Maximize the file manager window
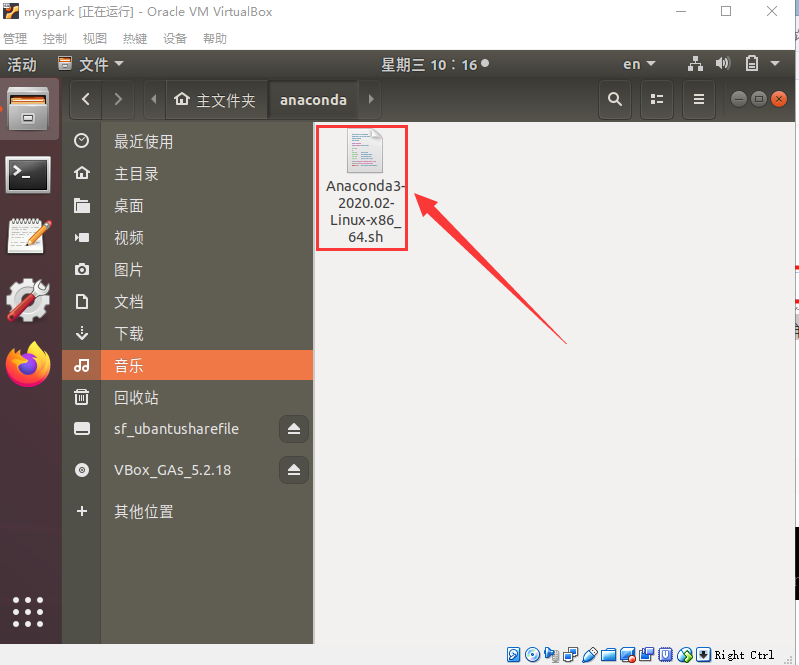Image resolution: width=799 pixels, height=665 pixels. click(x=759, y=99)
